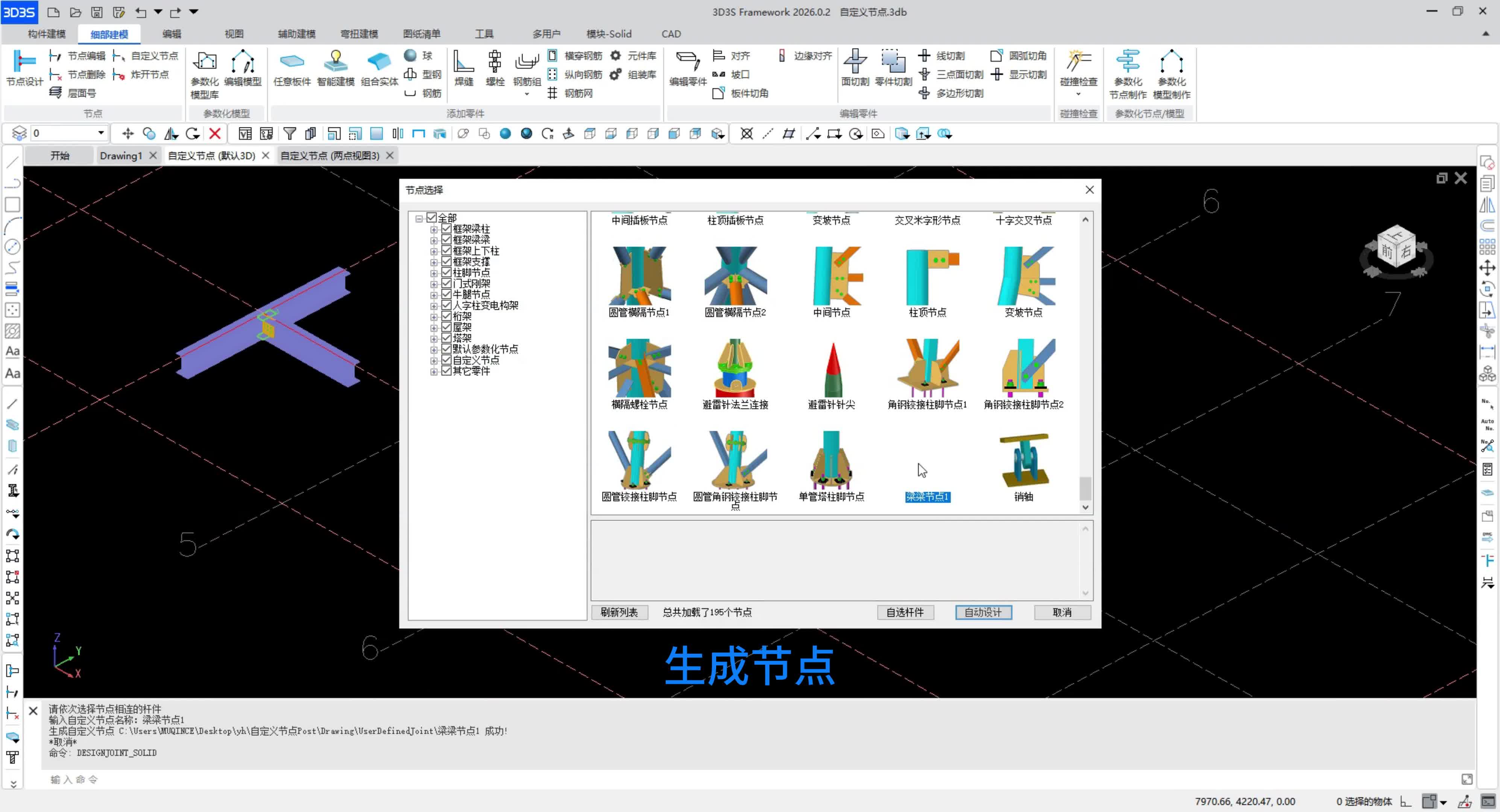Expand the 柱脚节点 tree node
1500x812 pixels.
coord(434,273)
